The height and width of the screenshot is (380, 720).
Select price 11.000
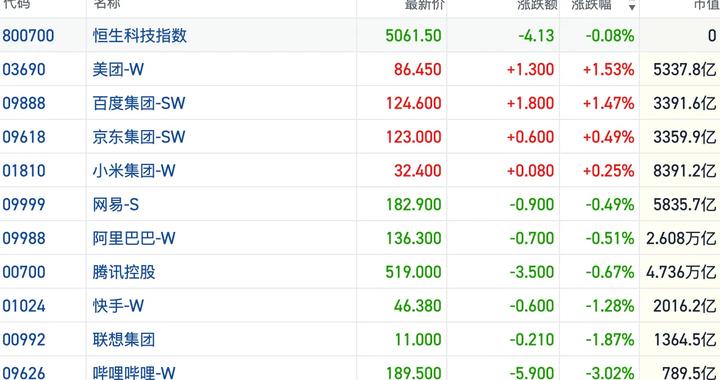[418, 340]
